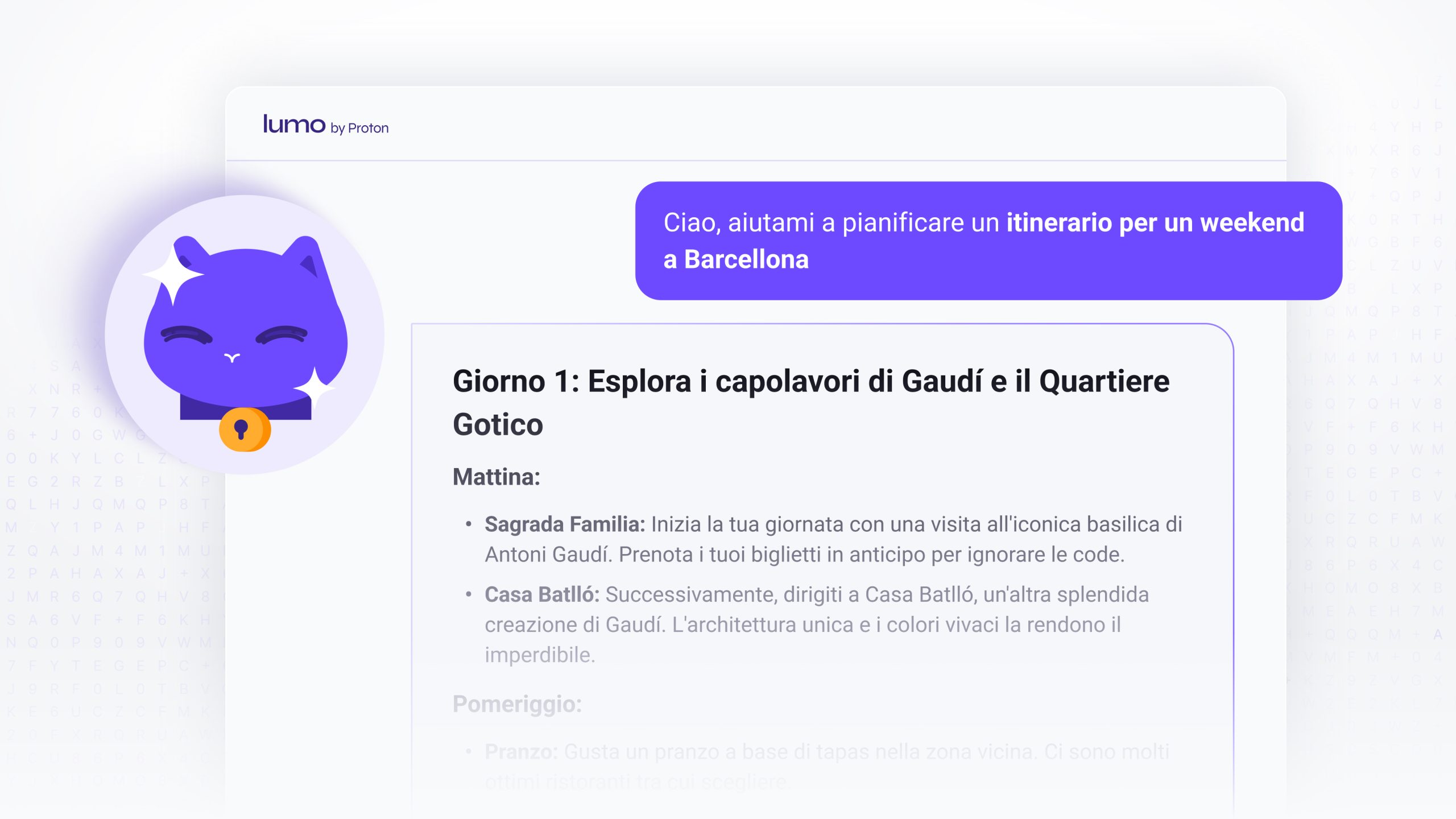Click the cat mascot's left closed eye
Image resolution: width=1456 pixels, height=819 pixels.
185,334
